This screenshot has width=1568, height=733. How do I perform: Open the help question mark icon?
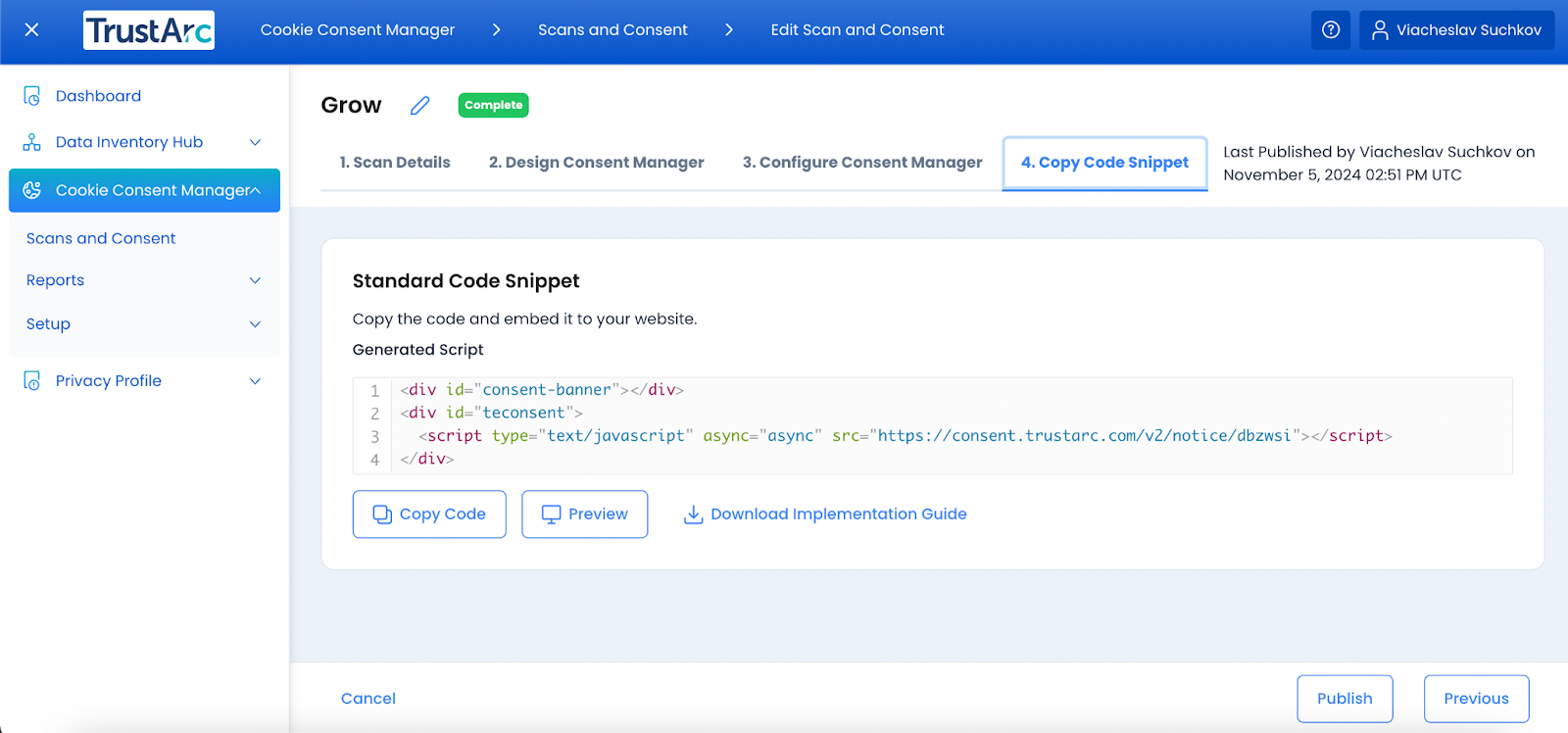tap(1330, 29)
